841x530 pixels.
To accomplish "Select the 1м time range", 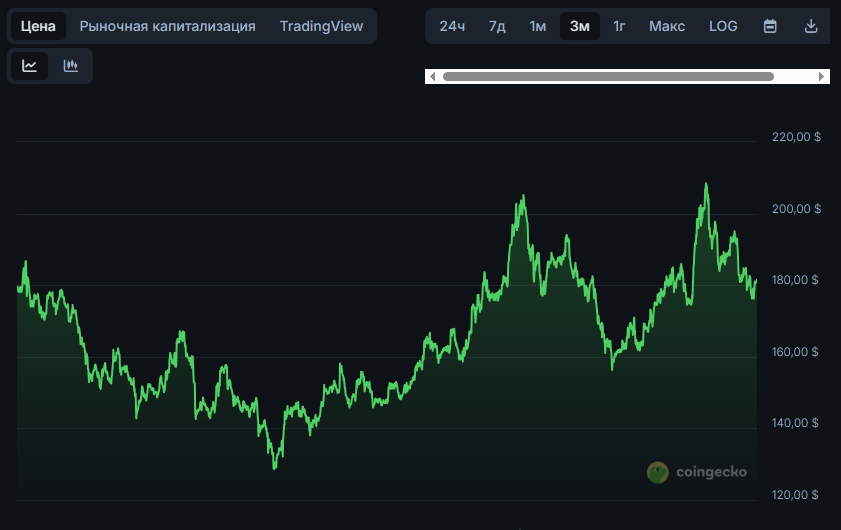I will tap(538, 26).
